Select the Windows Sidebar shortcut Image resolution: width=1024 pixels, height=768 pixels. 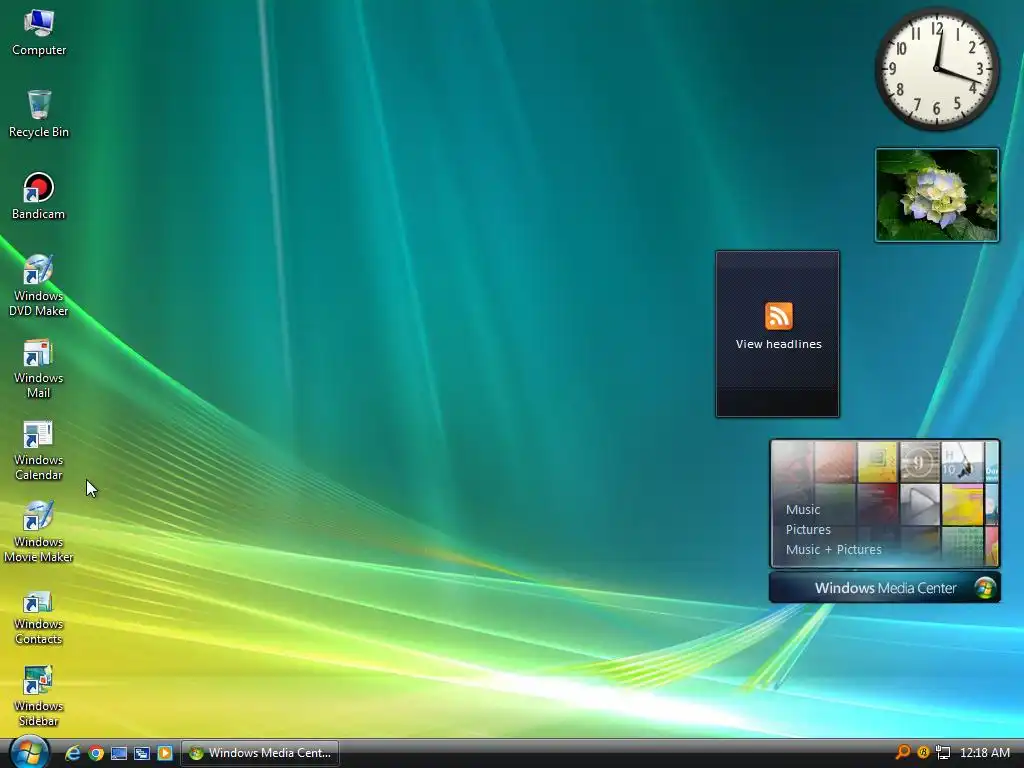pyautogui.click(x=39, y=696)
